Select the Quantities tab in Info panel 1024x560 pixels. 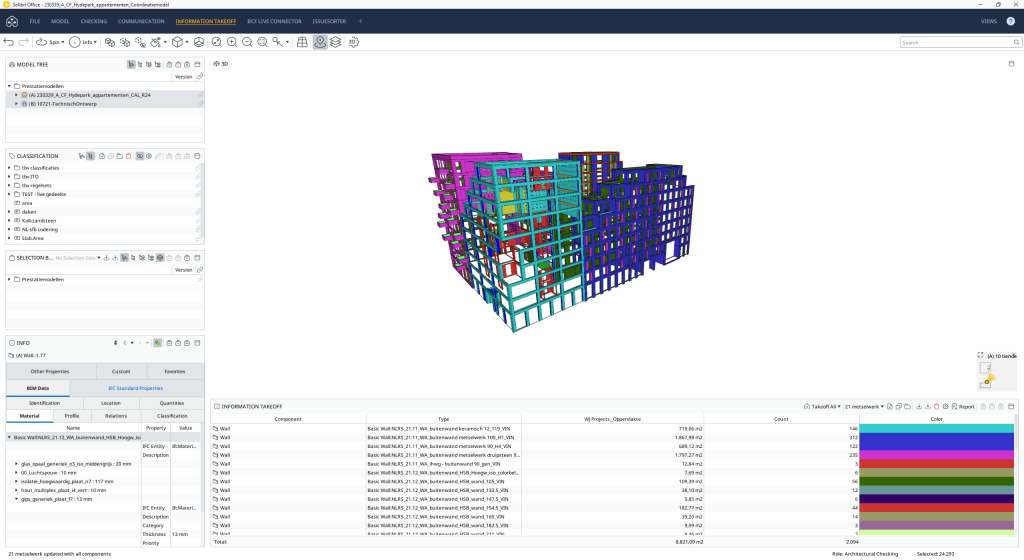pos(172,403)
